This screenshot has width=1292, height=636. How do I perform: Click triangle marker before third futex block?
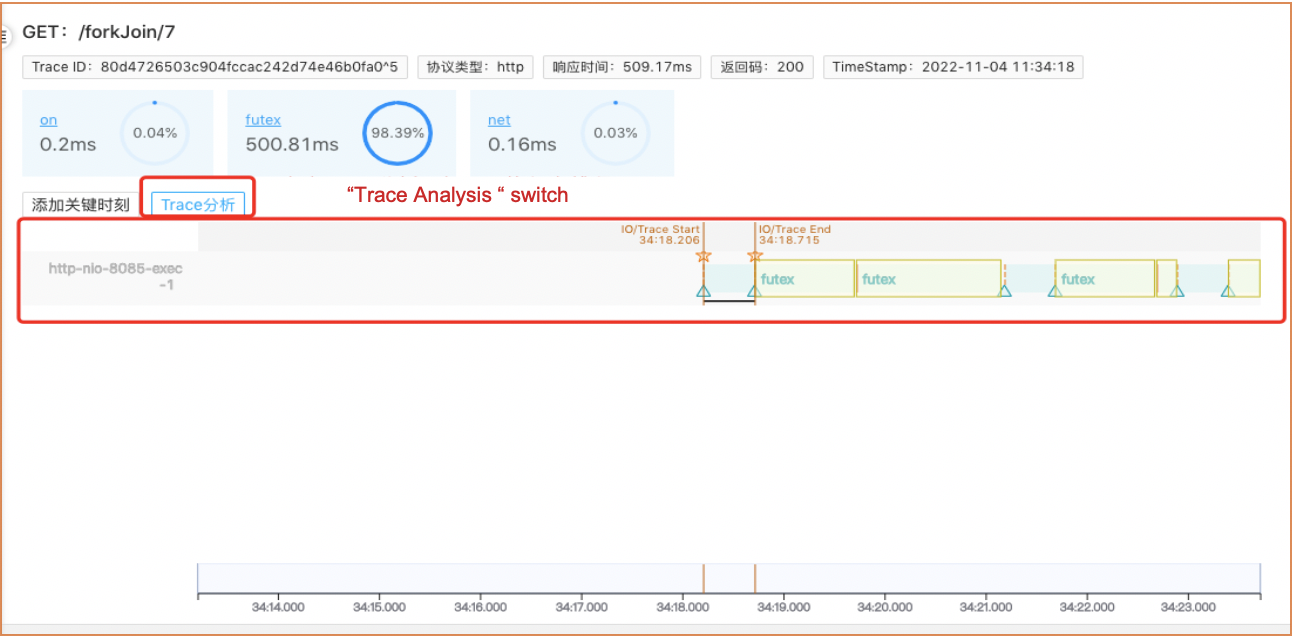point(1054,291)
